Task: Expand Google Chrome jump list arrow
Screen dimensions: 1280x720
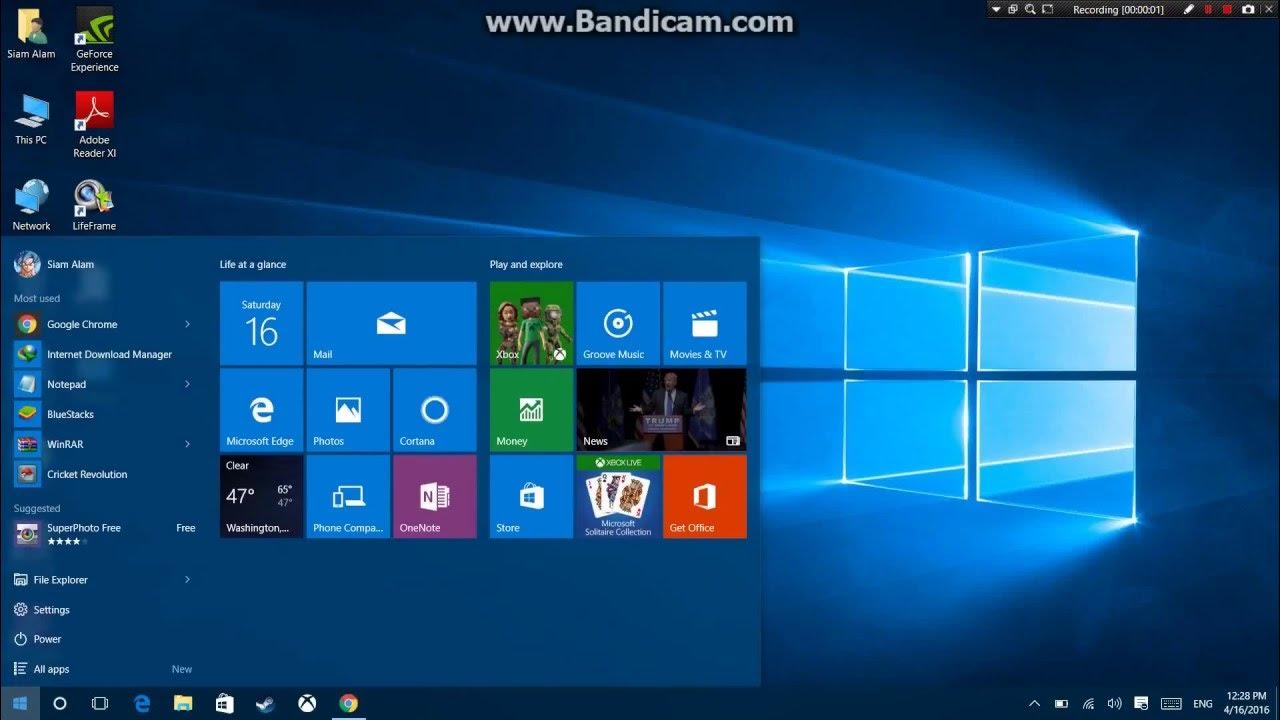Action: pyautogui.click(x=187, y=324)
